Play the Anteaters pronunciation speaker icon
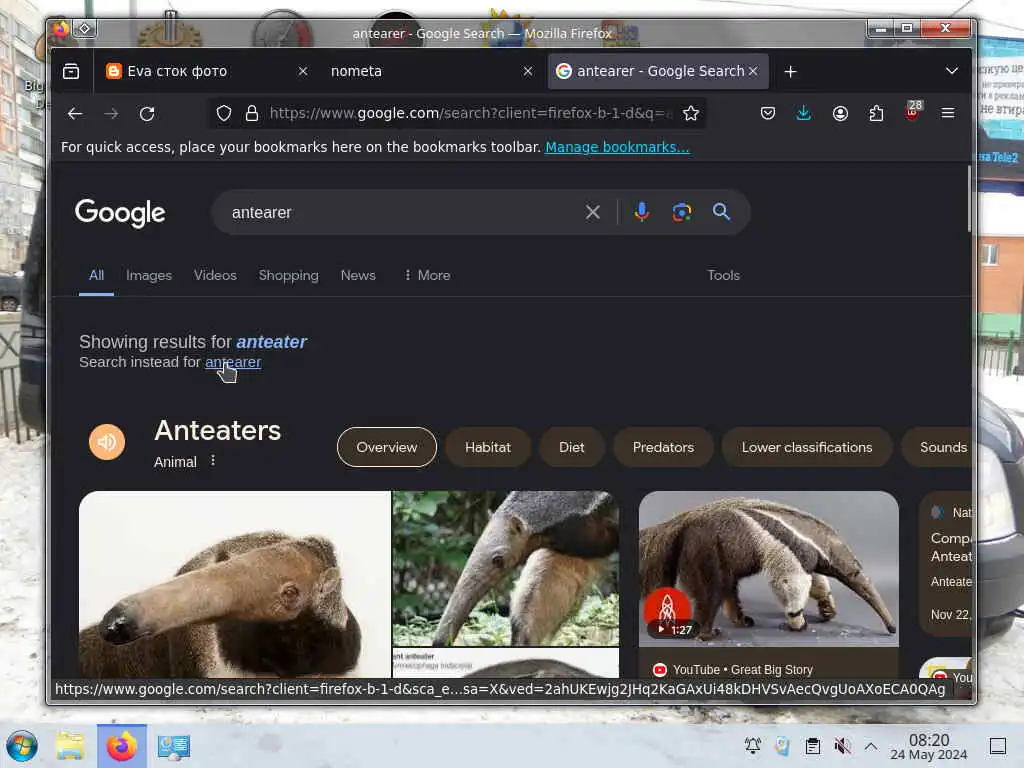Viewport: 1024px width, 768px height. point(107,442)
